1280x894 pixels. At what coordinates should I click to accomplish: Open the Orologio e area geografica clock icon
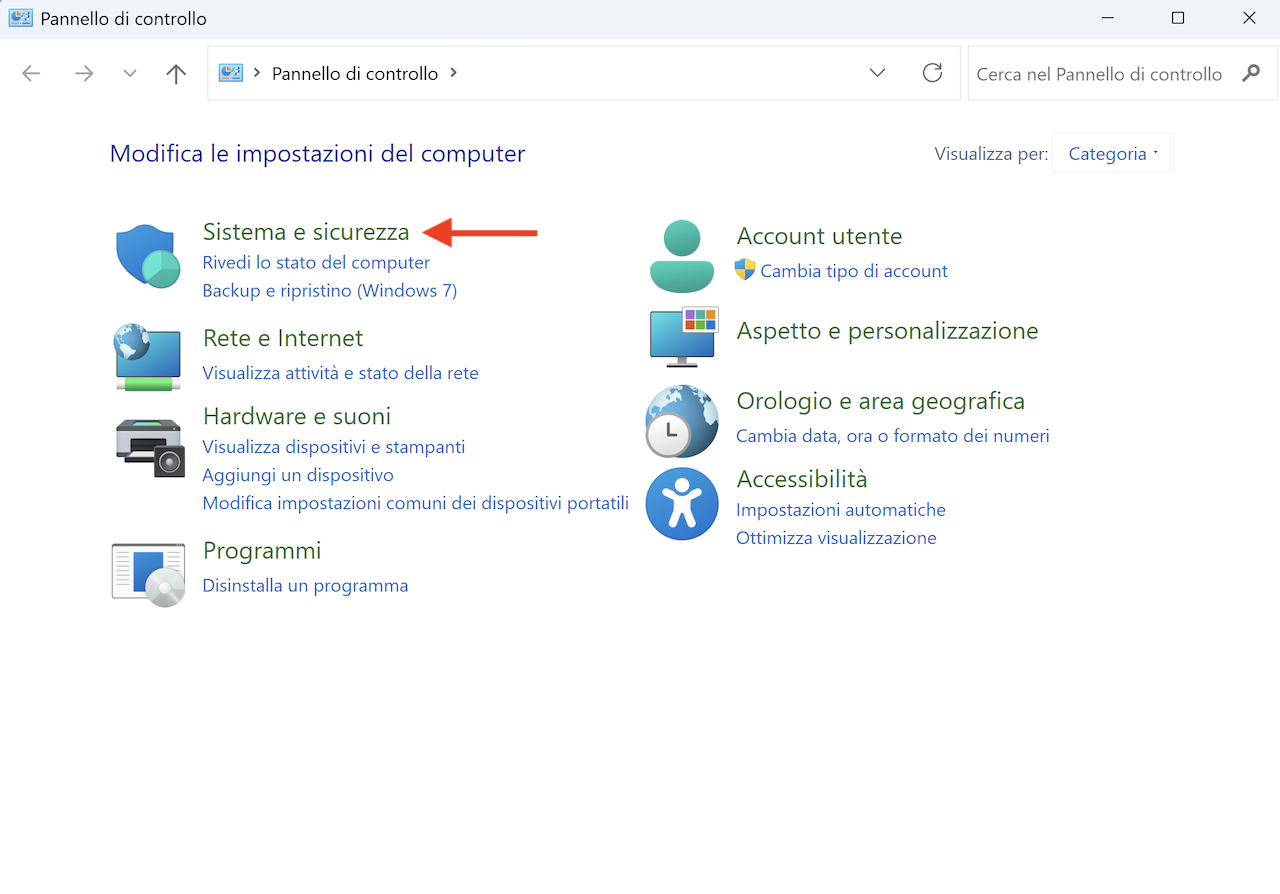click(682, 421)
